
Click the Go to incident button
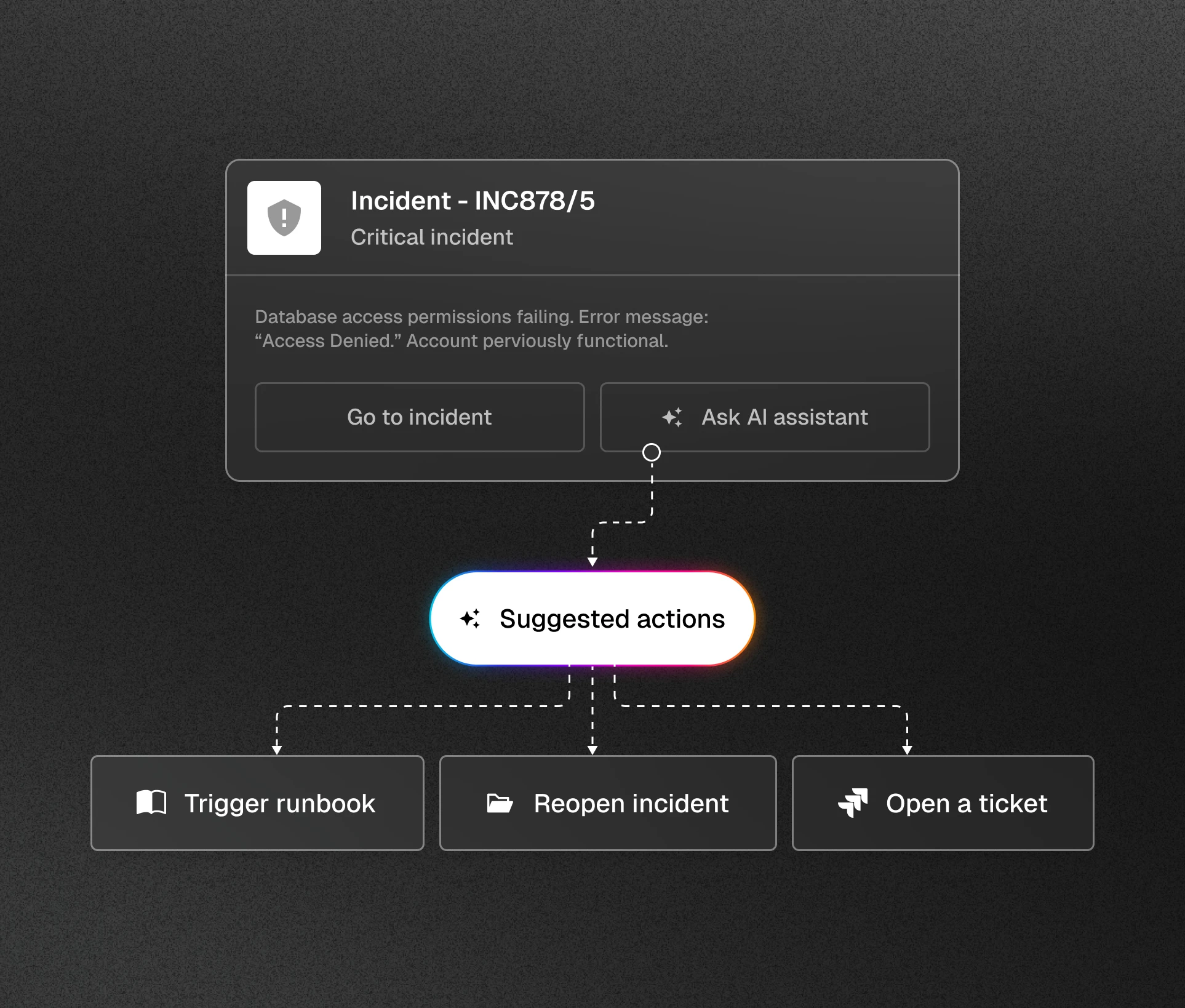pyautogui.click(x=420, y=417)
